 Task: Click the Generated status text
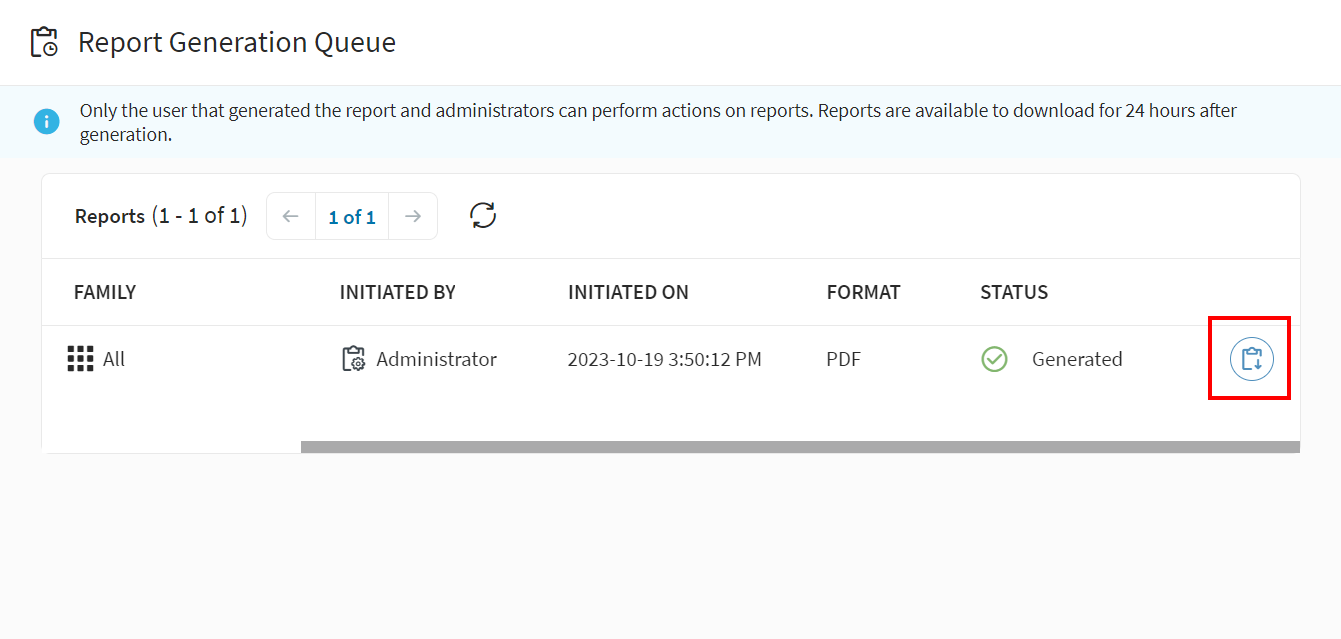(1077, 359)
